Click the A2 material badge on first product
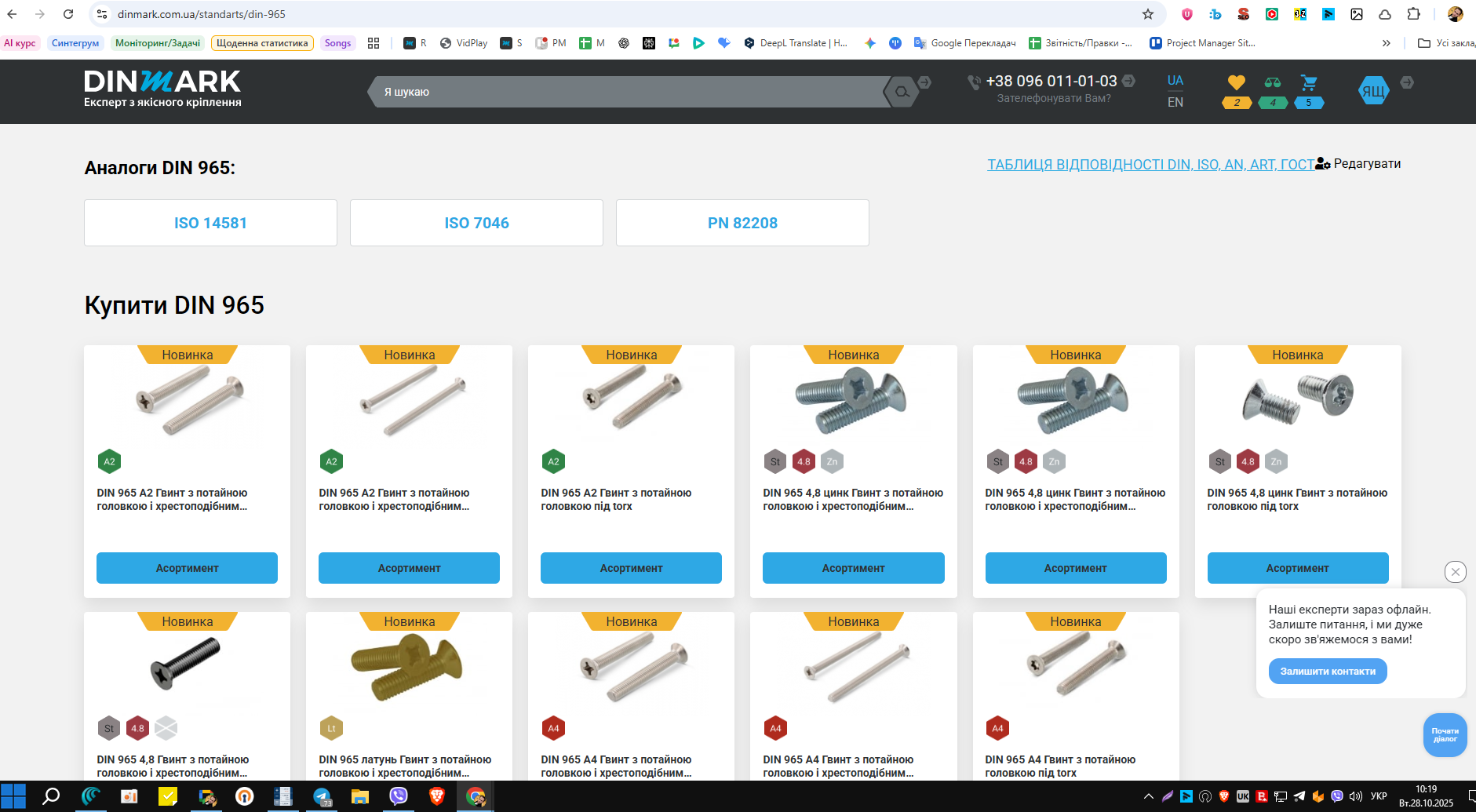Image resolution: width=1476 pixels, height=812 pixels. pyautogui.click(x=109, y=461)
